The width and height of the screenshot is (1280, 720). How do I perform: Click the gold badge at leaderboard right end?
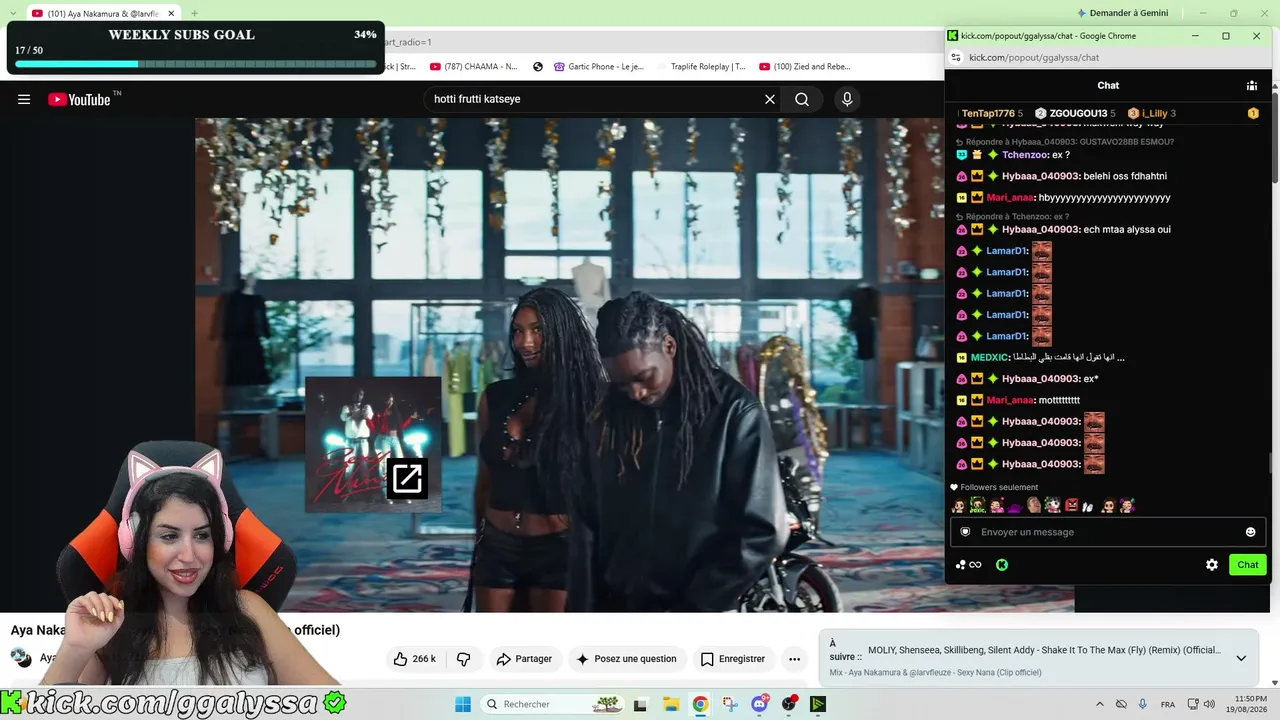click(x=1253, y=114)
